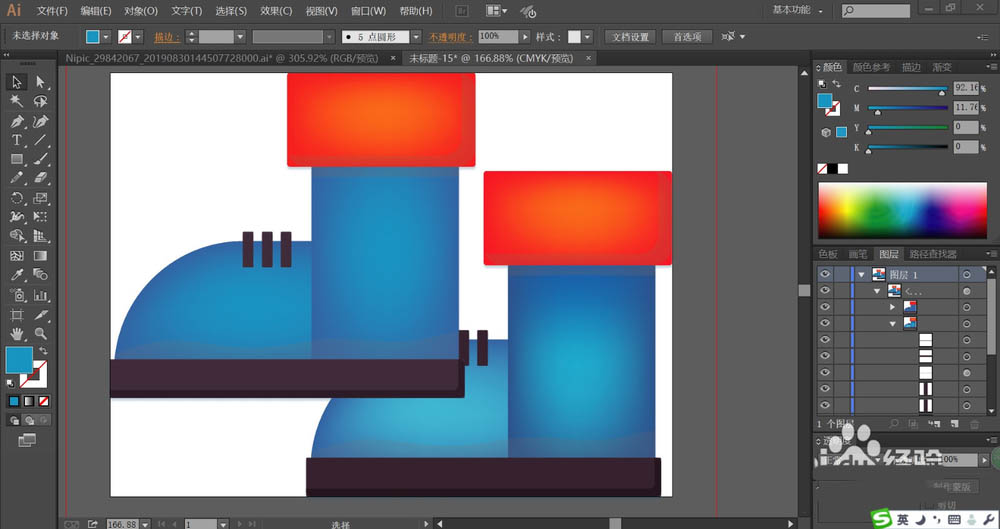
Task: Expand the collapsed sublayer triangle
Action: [x=893, y=308]
